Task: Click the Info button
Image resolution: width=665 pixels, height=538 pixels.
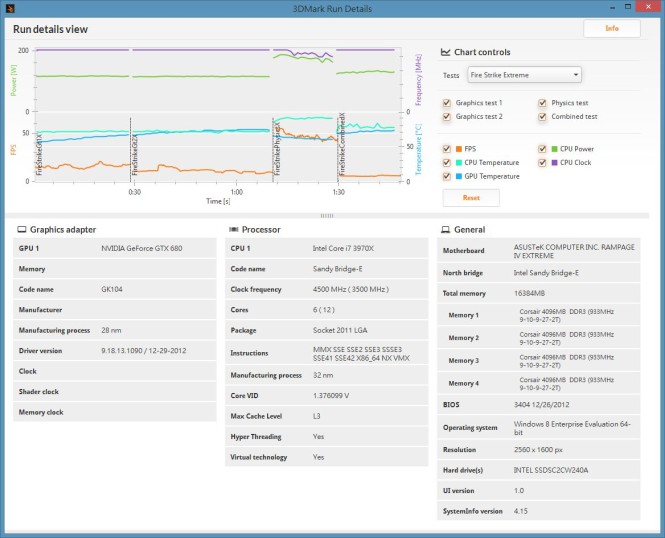Action: coord(612,28)
